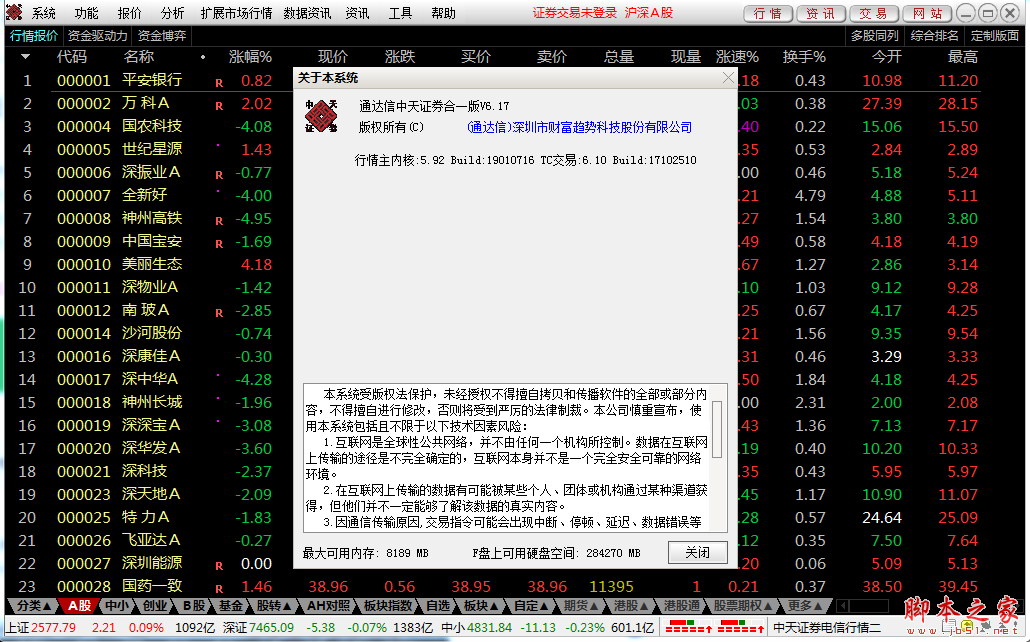The height and width of the screenshot is (642, 1030).
Task: Click the red knot logo in About dialog
Action: coord(321,116)
